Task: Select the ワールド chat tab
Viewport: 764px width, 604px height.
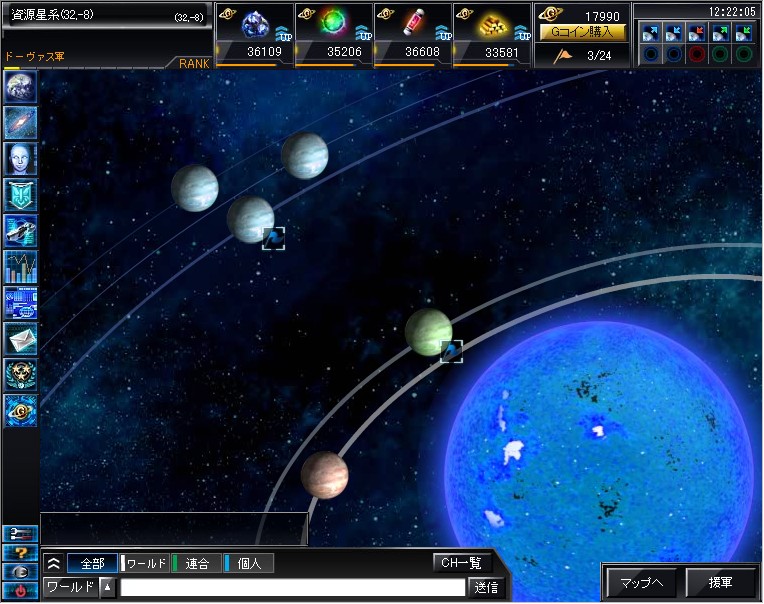Action: [x=145, y=564]
